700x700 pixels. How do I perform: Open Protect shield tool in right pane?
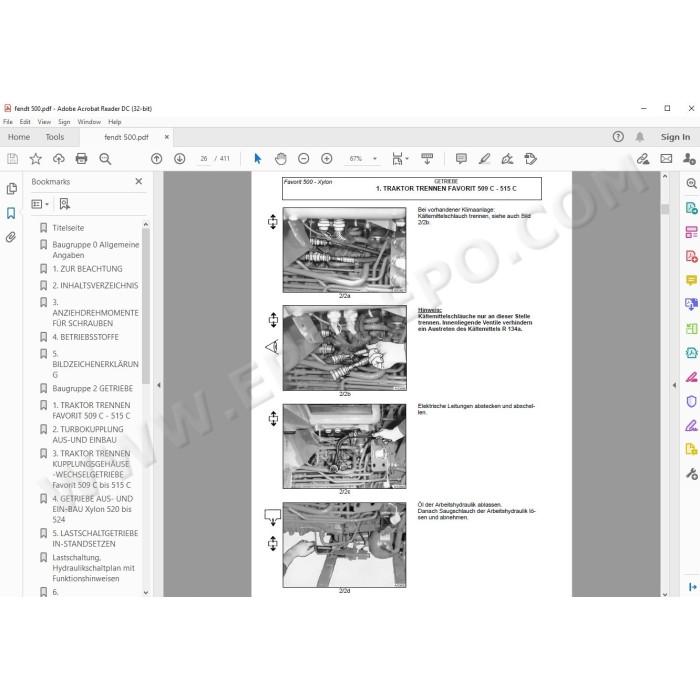click(691, 401)
